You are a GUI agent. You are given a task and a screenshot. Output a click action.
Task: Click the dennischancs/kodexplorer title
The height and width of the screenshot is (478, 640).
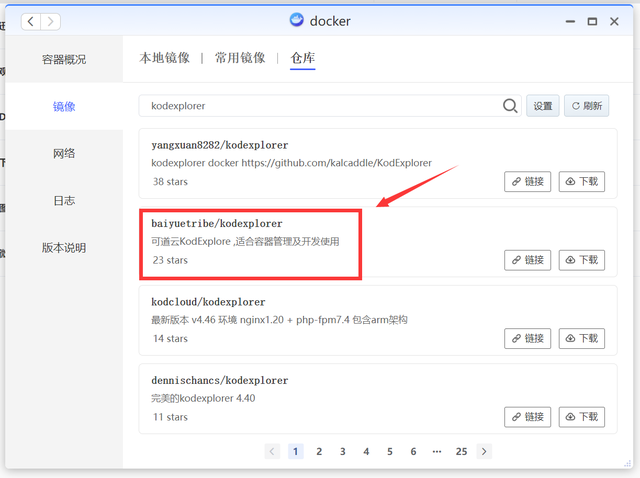pyautogui.click(x=220, y=380)
